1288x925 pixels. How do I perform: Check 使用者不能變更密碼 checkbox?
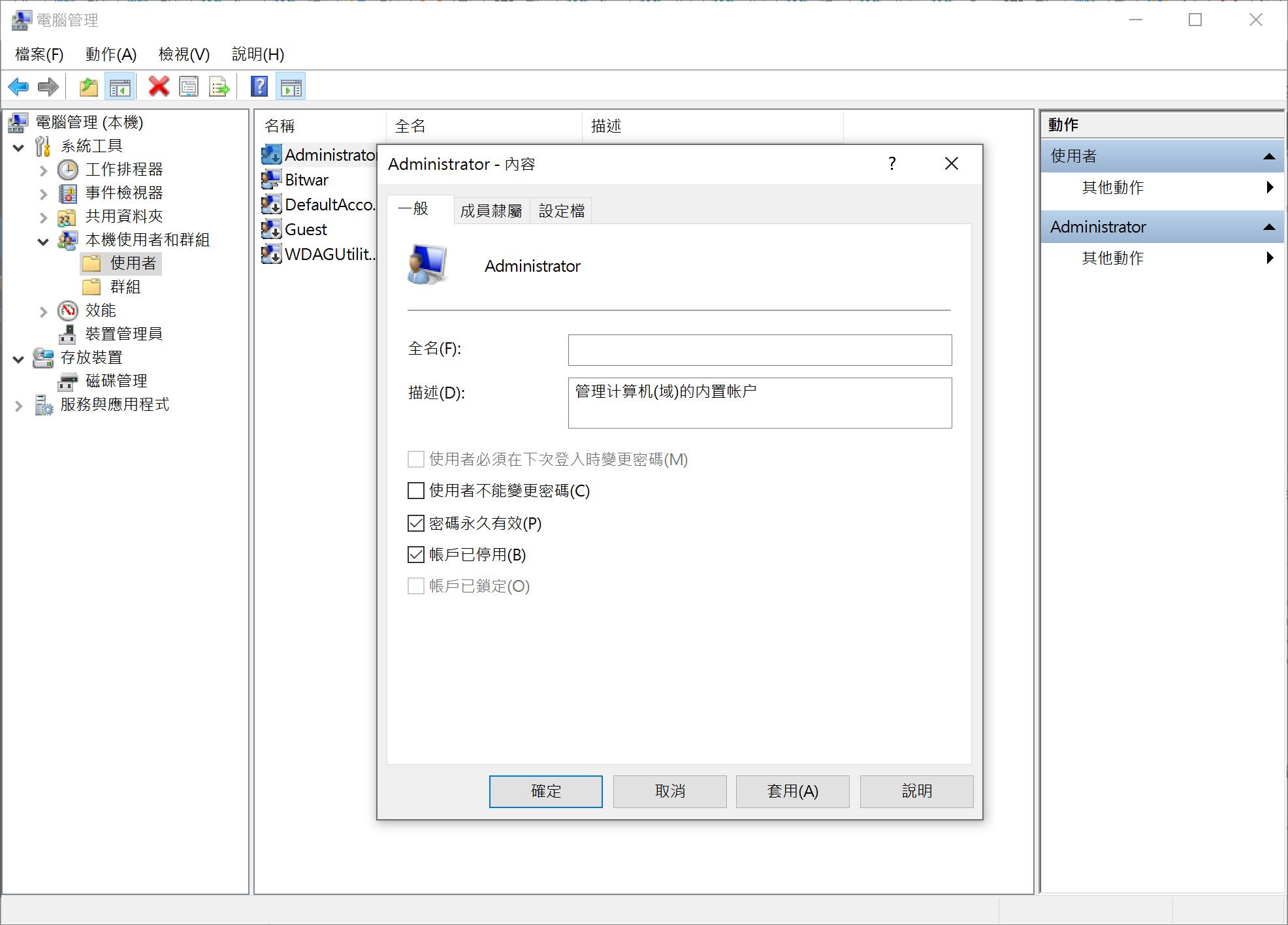click(x=415, y=491)
